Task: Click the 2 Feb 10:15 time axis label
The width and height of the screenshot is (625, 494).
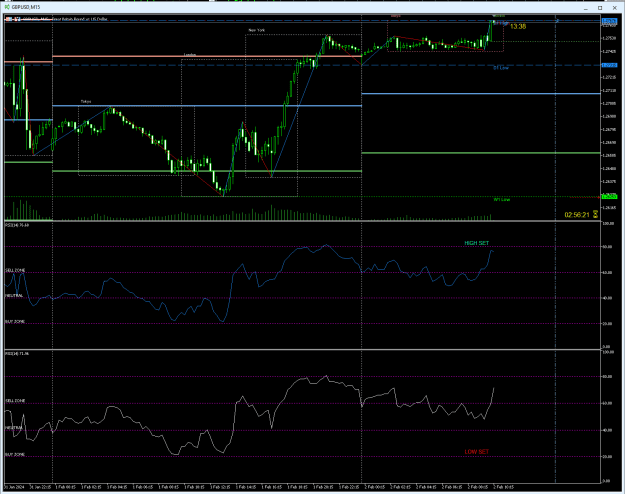Action: [503, 487]
